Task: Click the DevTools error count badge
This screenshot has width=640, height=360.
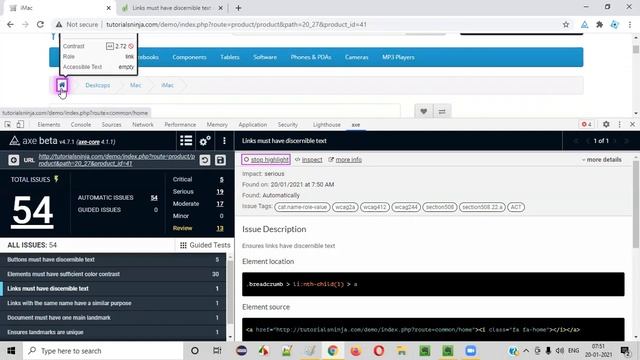Action: [587, 124]
